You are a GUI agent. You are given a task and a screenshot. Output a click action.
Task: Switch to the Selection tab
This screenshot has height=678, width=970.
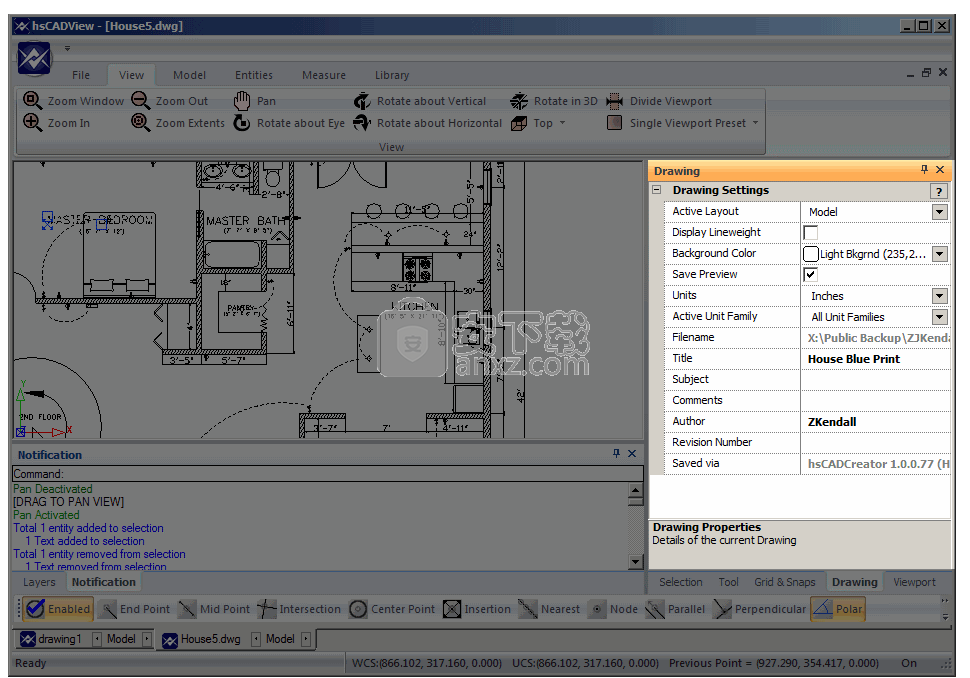pyautogui.click(x=680, y=582)
